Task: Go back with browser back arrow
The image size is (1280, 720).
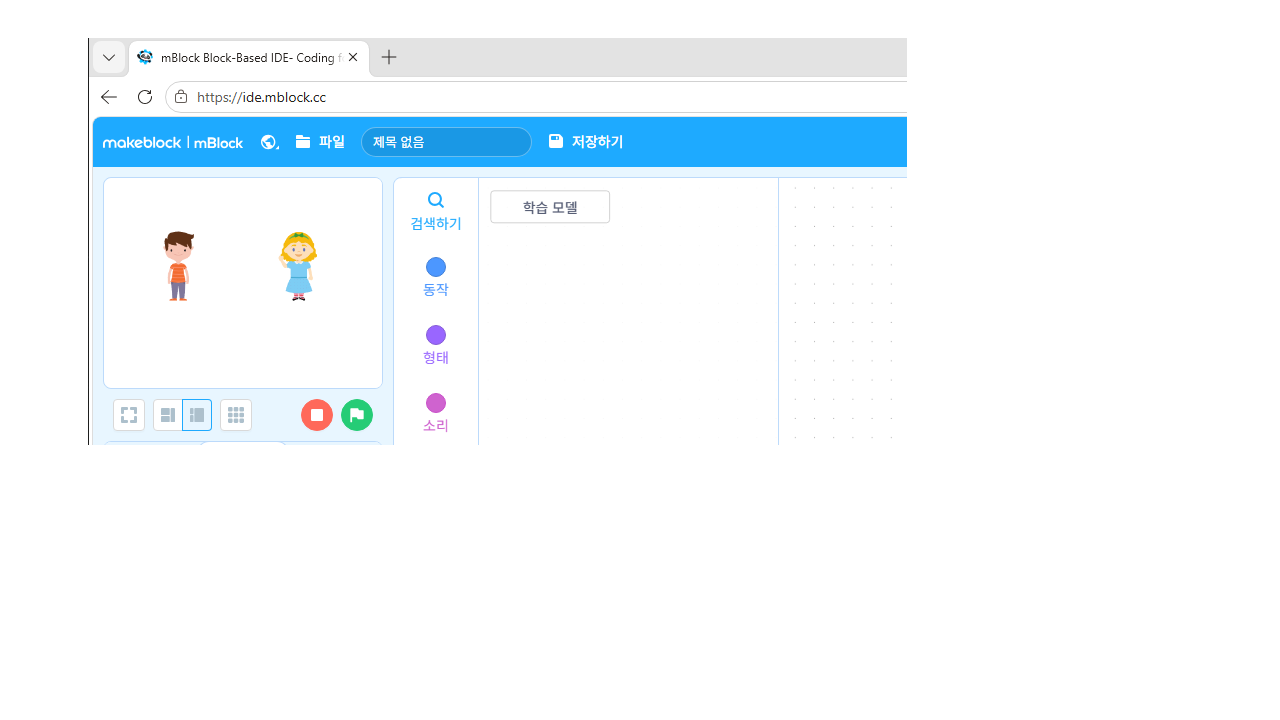Action: tap(109, 97)
